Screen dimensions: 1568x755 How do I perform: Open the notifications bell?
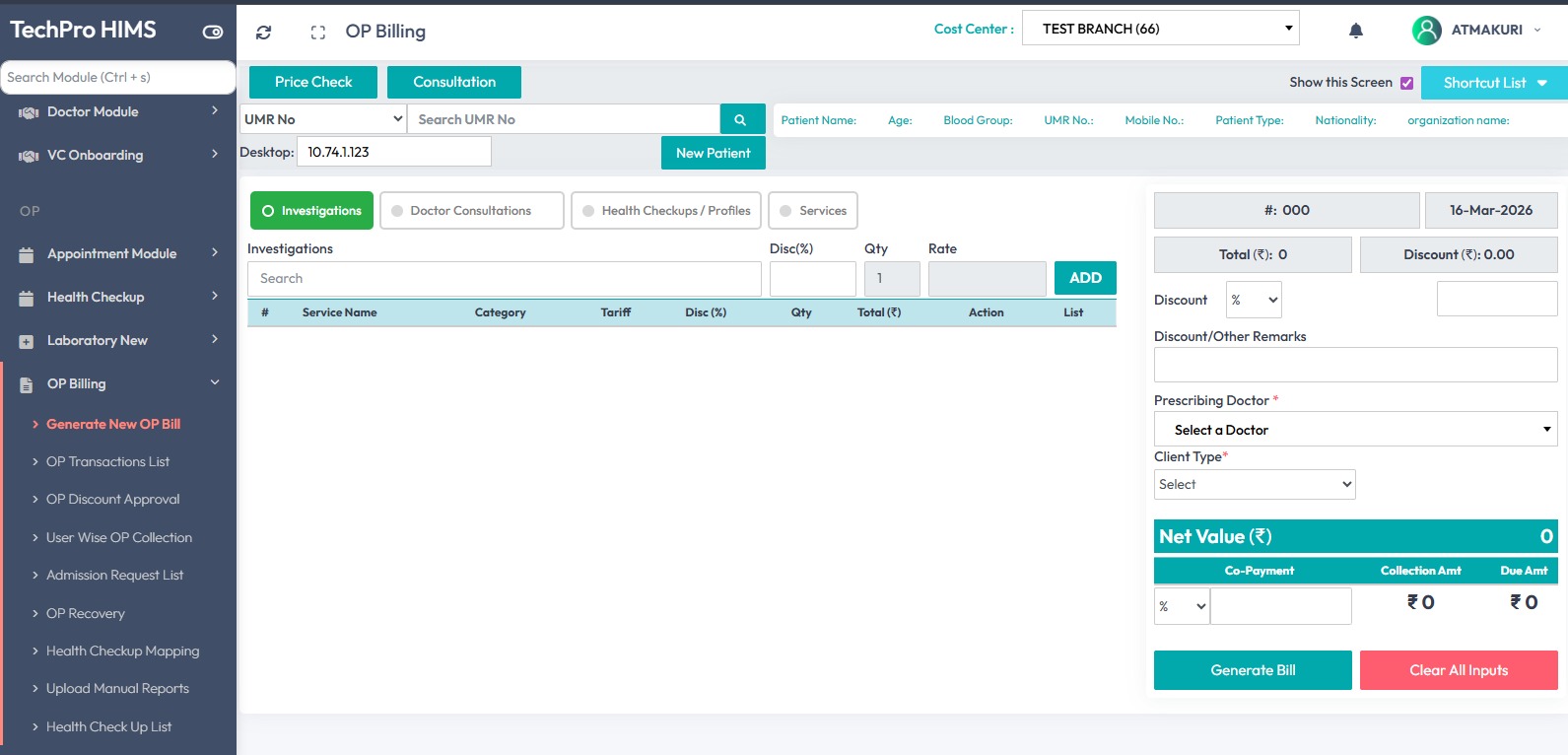coord(1355,31)
